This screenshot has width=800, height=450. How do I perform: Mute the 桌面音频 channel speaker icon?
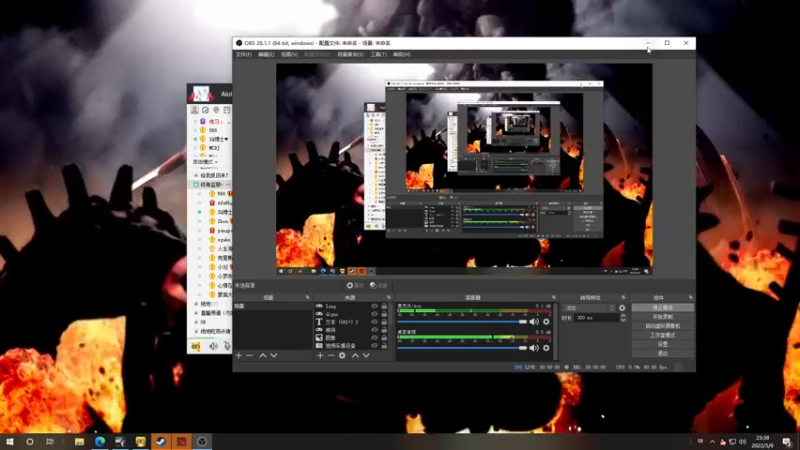[x=534, y=348]
